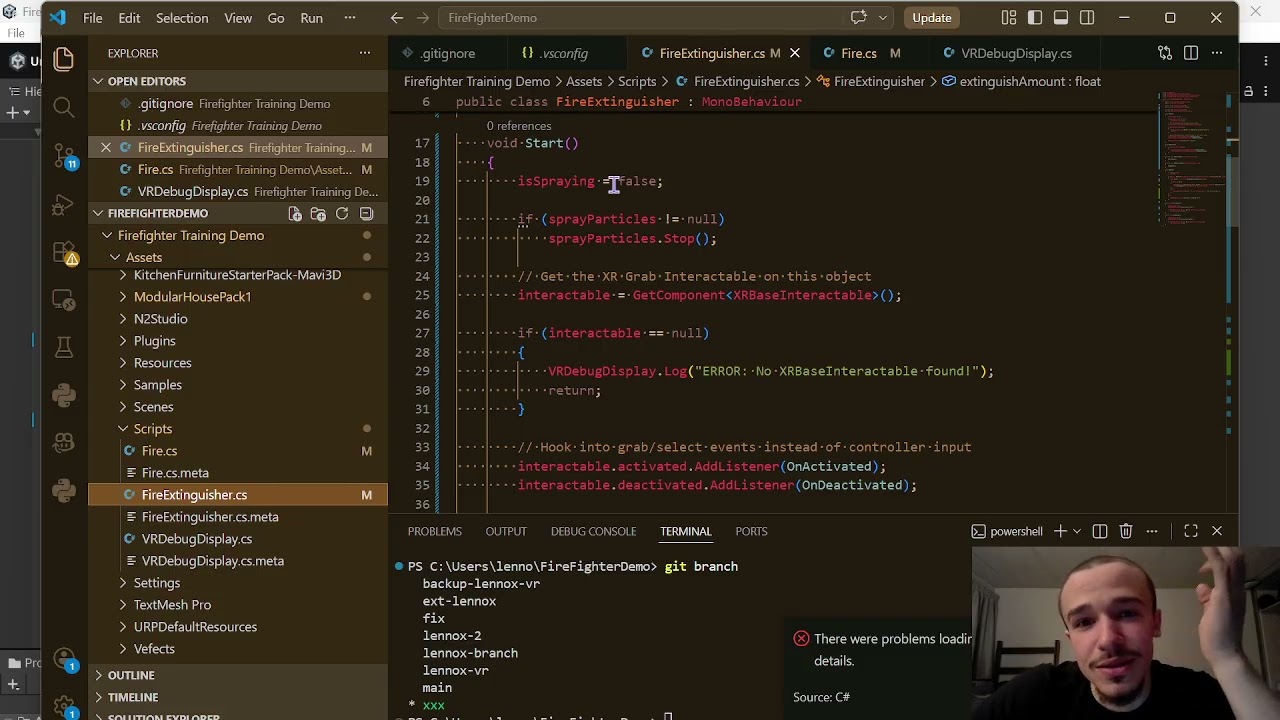Expand the OUTLINE section
The image size is (1280, 720).
click(x=98, y=675)
